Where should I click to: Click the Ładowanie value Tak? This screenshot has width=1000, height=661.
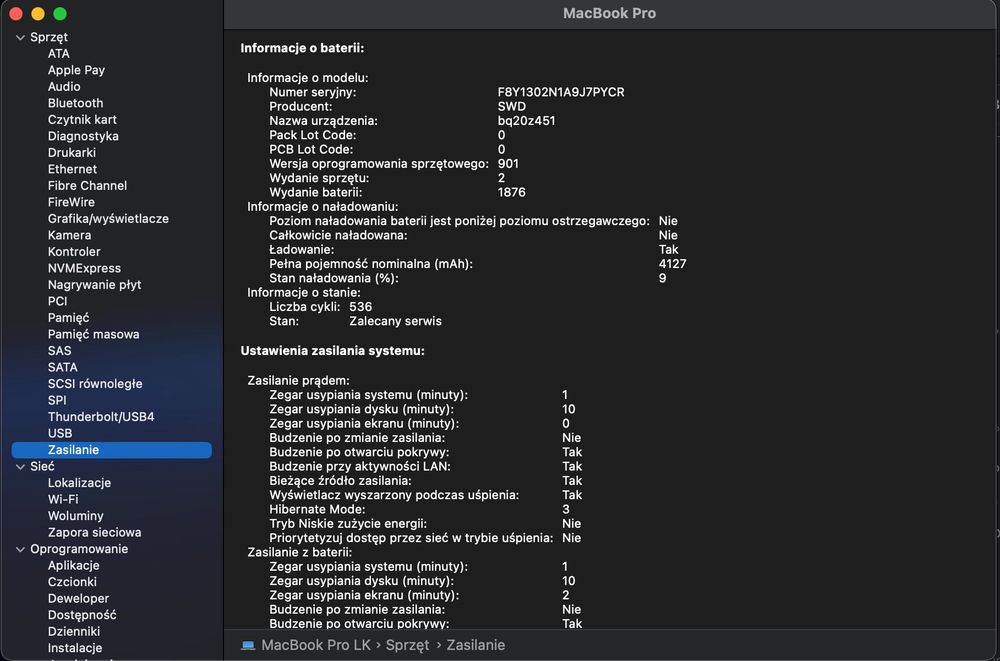[x=668, y=249]
